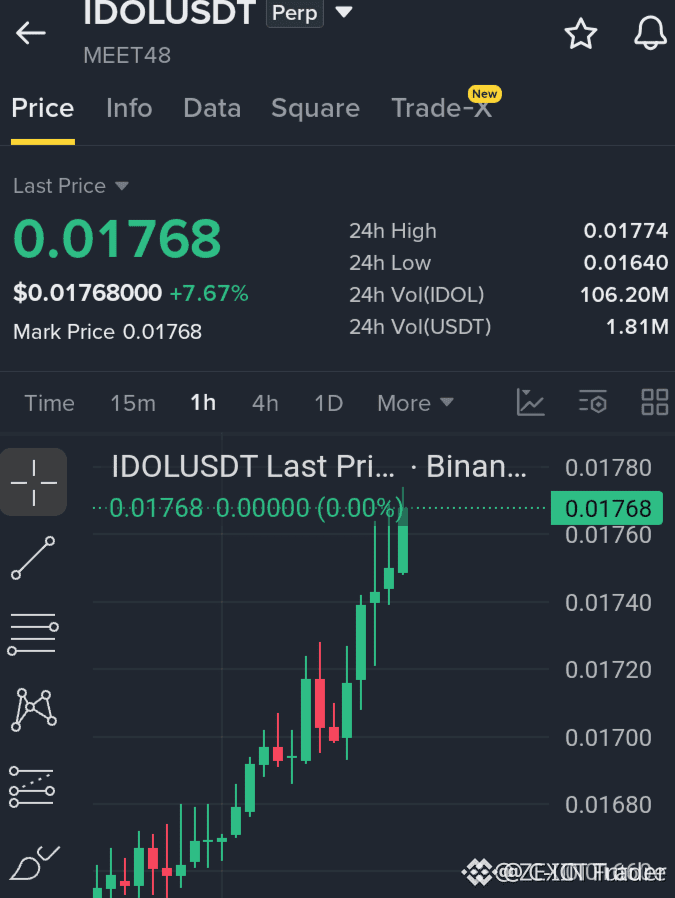Screen dimensions: 675x898
Task: Switch to the Price tab
Action: [43, 108]
